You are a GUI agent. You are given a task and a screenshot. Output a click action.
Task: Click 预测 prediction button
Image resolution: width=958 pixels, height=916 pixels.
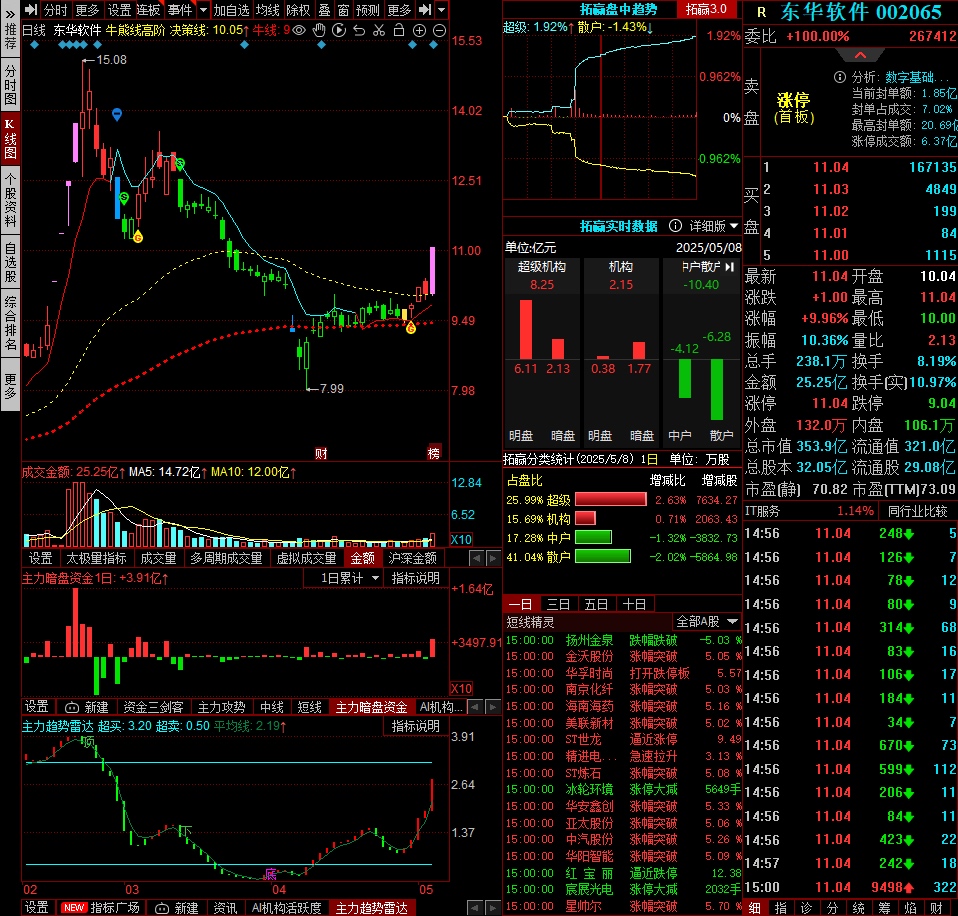click(368, 10)
